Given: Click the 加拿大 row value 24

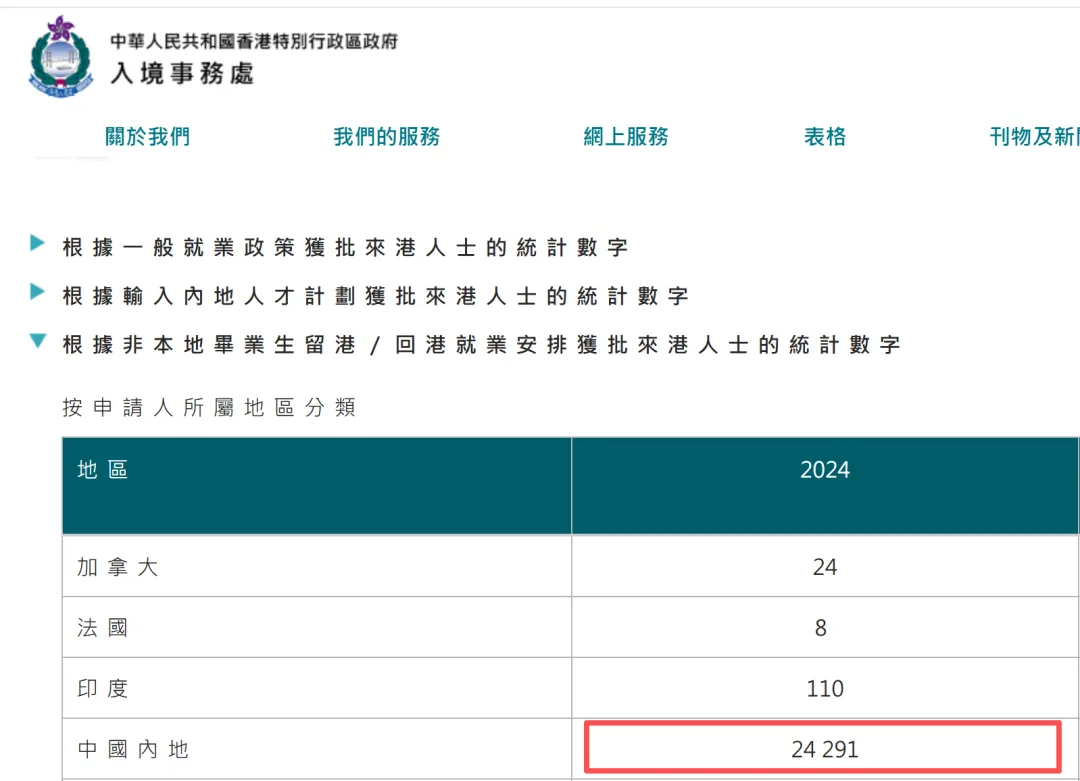Looking at the screenshot, I should 821,567.
